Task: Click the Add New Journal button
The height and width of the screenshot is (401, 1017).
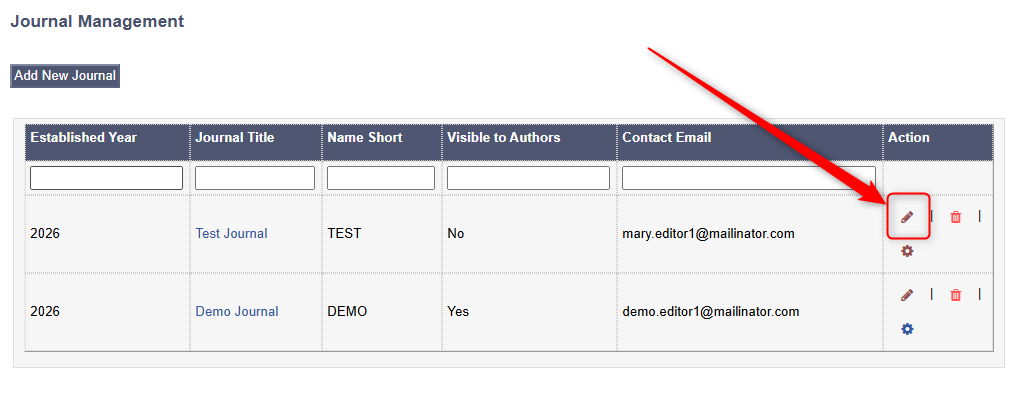Action: (65, 75)
